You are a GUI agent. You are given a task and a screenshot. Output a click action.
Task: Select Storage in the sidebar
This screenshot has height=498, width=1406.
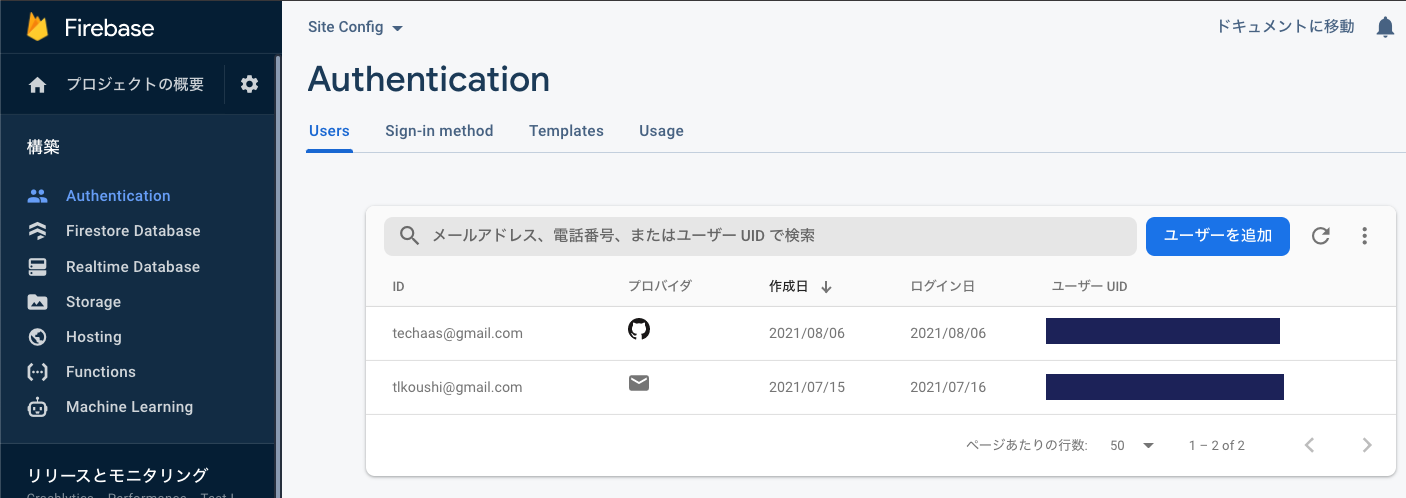point(93,302)
